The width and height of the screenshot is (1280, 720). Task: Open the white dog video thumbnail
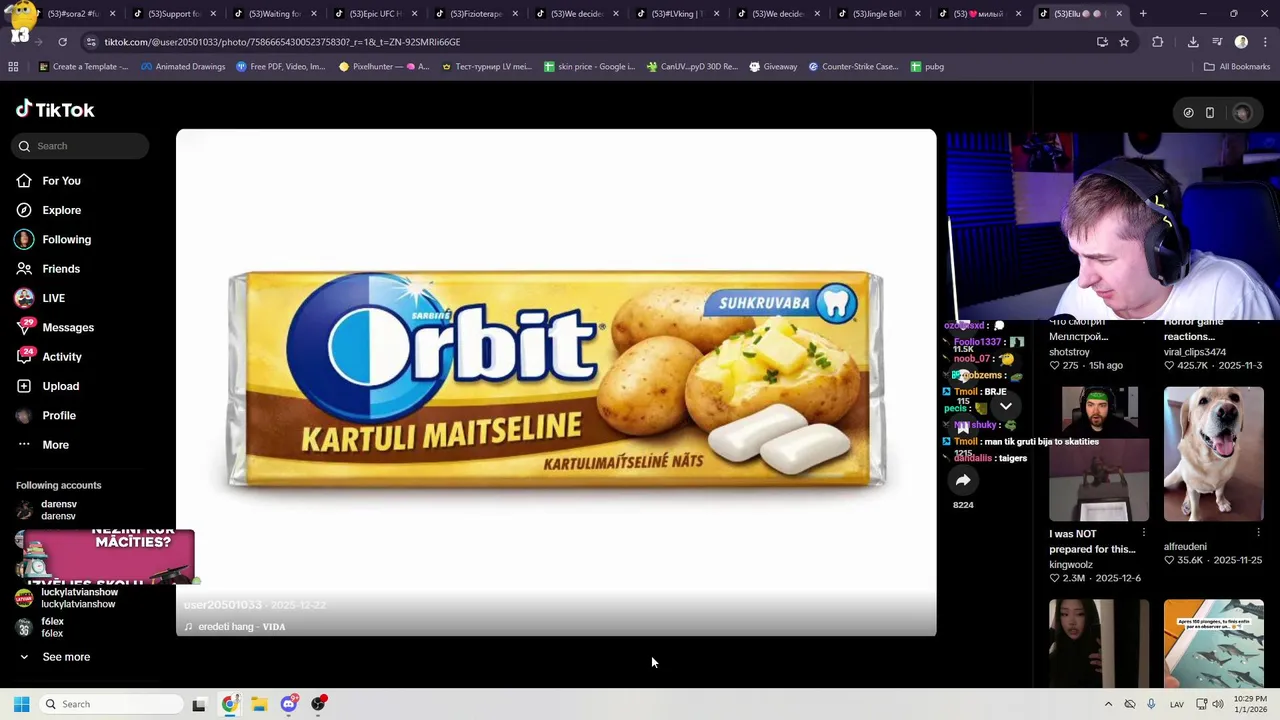point(1214,454)
